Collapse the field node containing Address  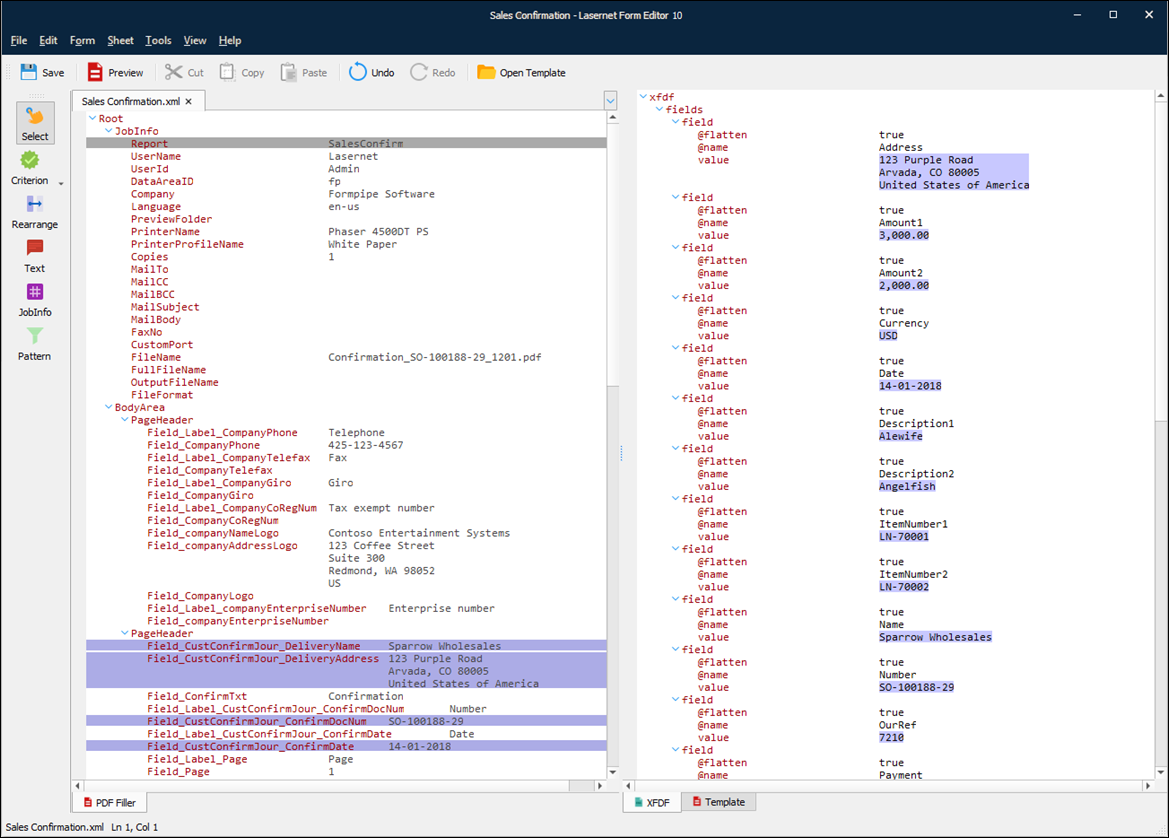tap(675, 122)
